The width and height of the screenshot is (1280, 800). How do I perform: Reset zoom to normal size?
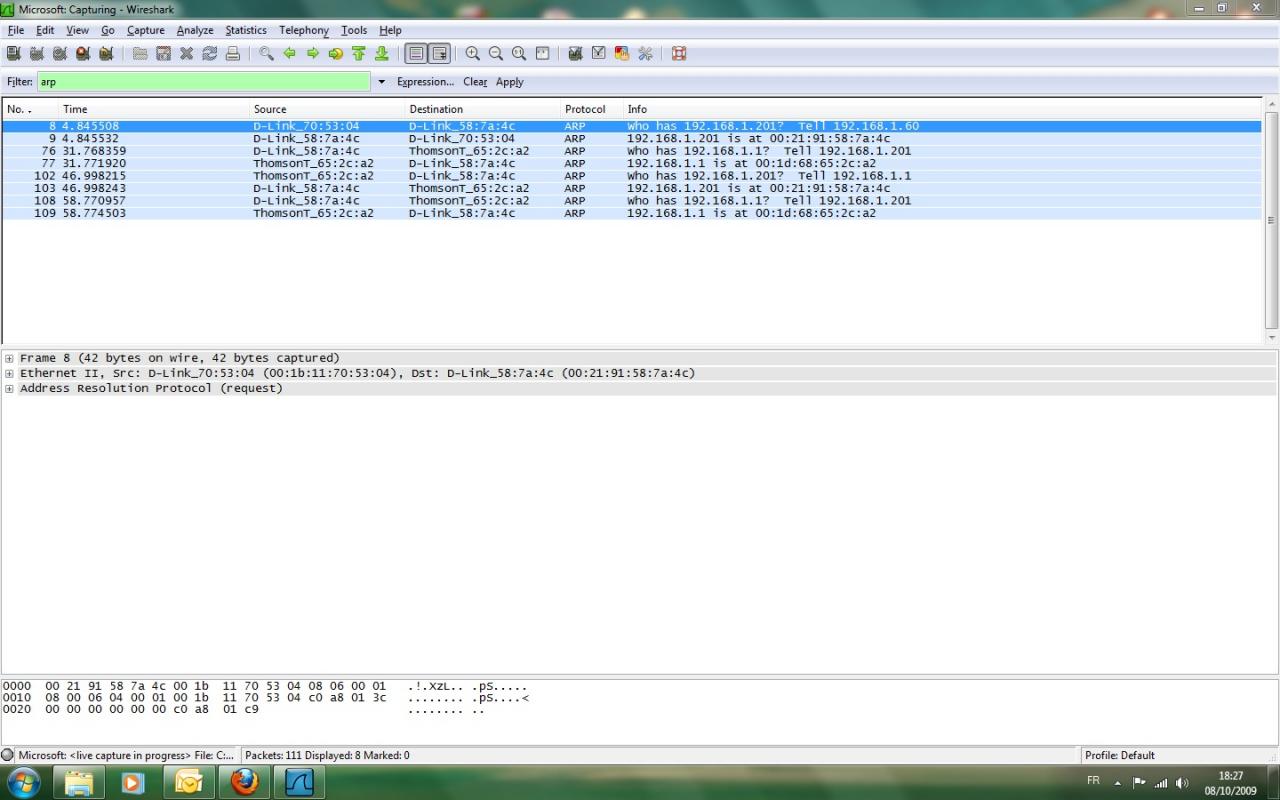point(518,53)
